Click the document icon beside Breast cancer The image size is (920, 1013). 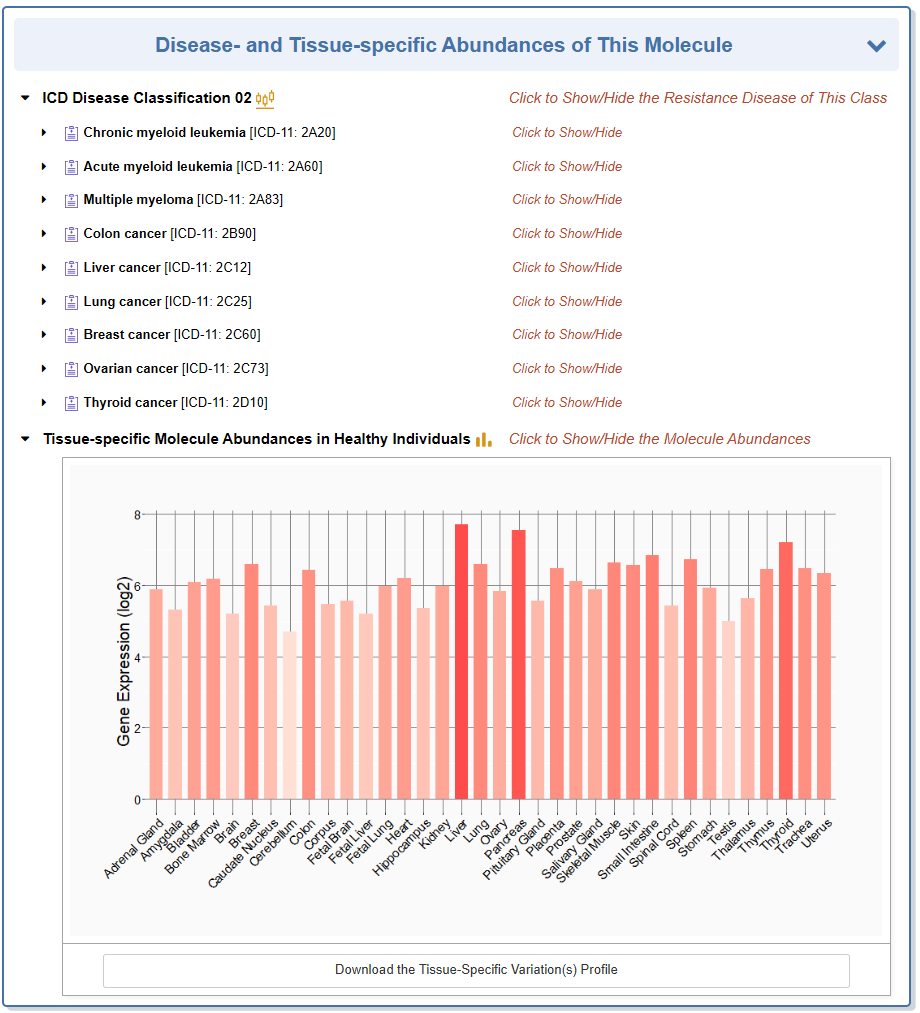[71, 335]
